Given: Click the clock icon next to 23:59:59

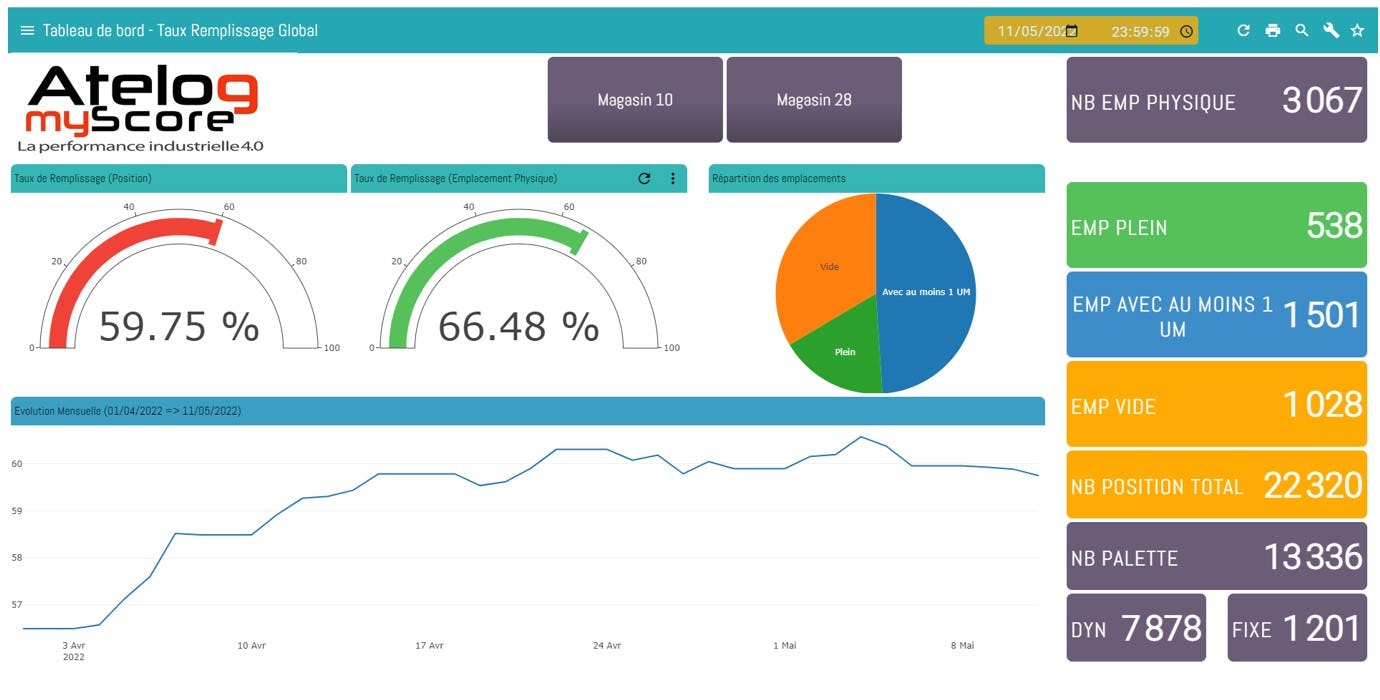Looking at the screenshot, I should (1185, 31).
